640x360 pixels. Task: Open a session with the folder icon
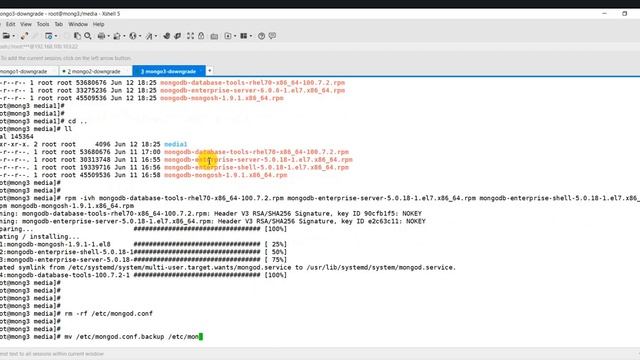pyautogui.click(x=6, y=36)
